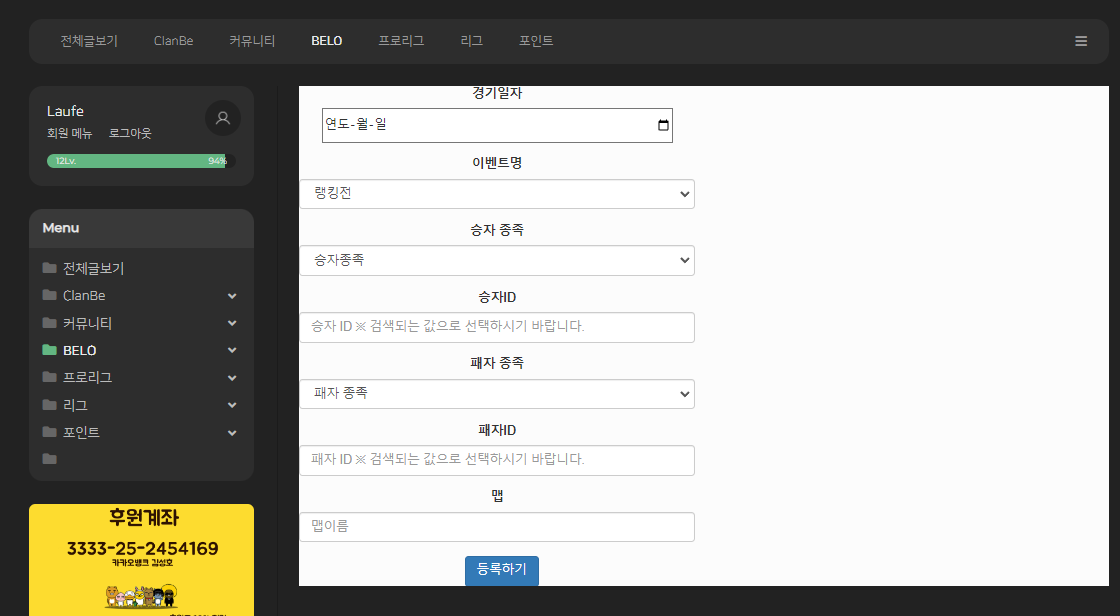Open the 이벤트명 dropdown showing 랭킹전
The height and width of the screenshot is (616, 1120).
[496, 194]
